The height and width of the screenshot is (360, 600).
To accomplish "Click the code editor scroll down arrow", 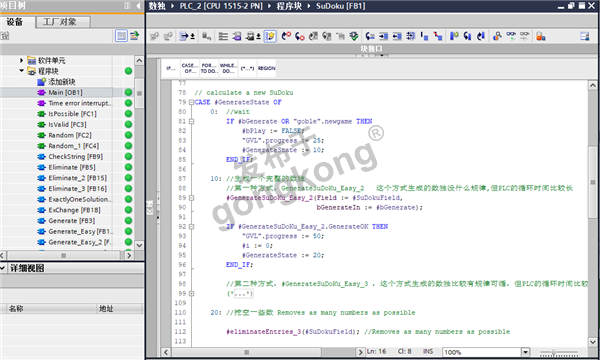I will [592, 342].
